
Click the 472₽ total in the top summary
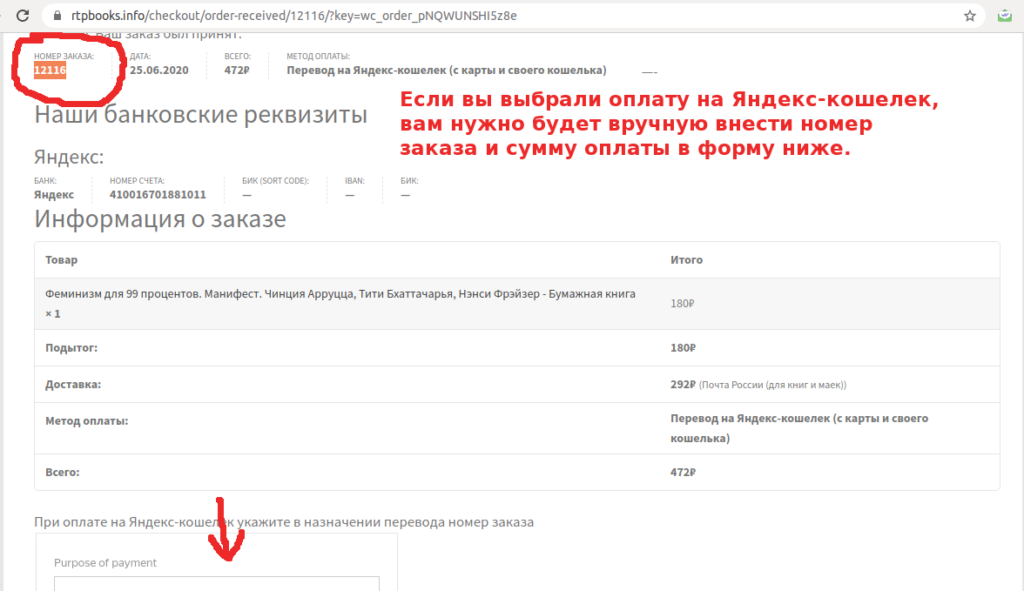[237, 71]
